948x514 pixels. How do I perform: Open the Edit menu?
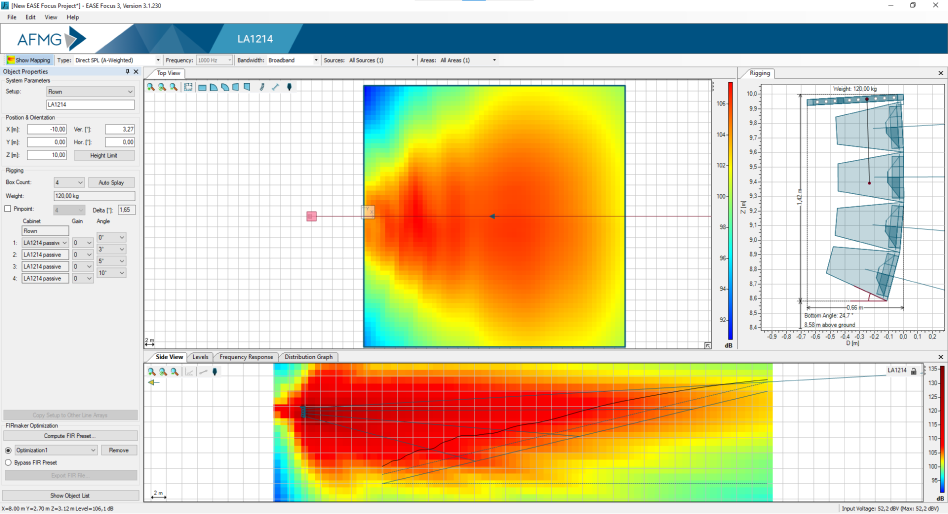pyautogui.click(x=30, y=17)
